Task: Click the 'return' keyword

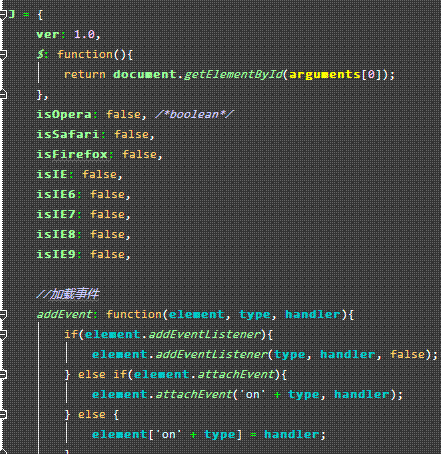Action: click(x=85, y=75)
